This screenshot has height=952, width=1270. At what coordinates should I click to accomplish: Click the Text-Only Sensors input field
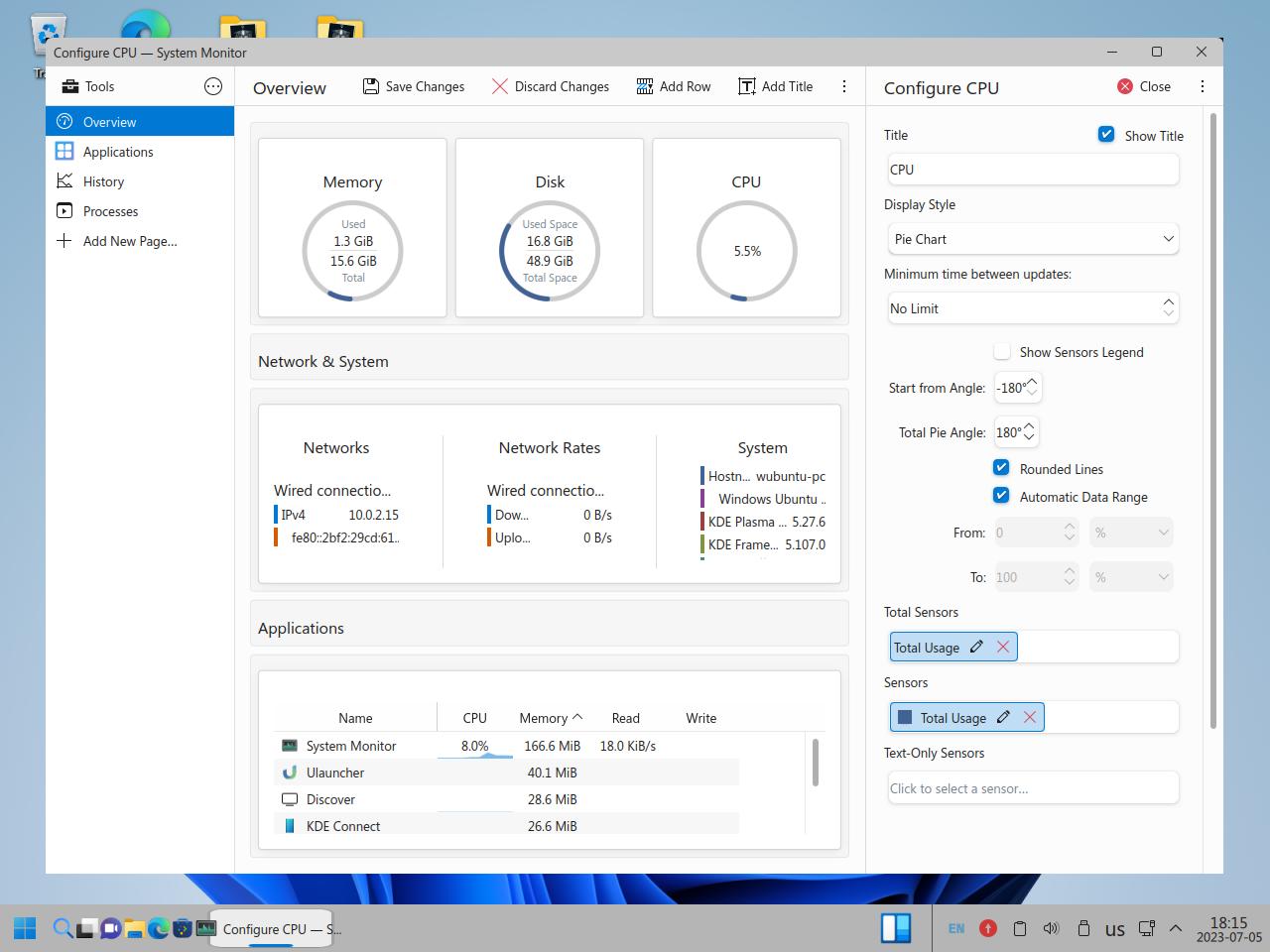(x=1033, y=788)
